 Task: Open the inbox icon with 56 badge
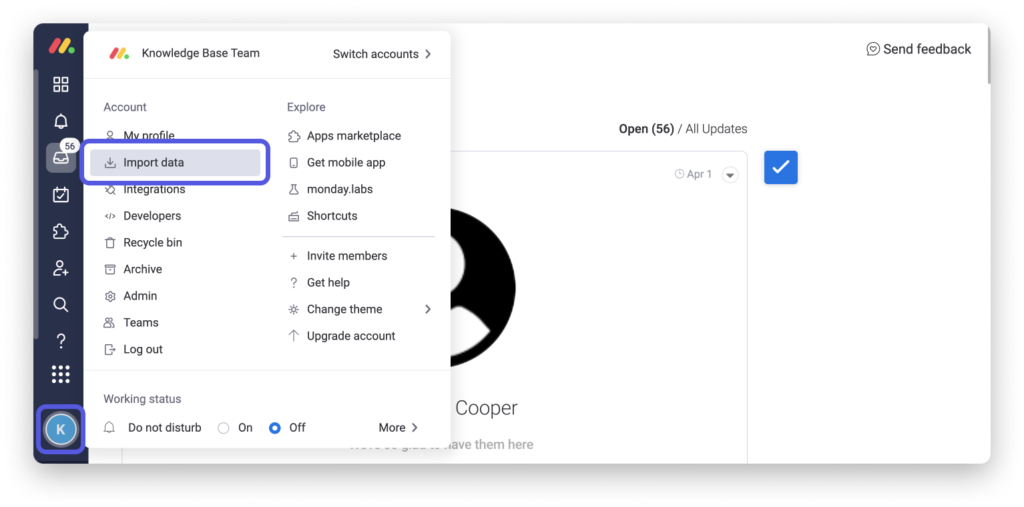click(x=60, y=158)
